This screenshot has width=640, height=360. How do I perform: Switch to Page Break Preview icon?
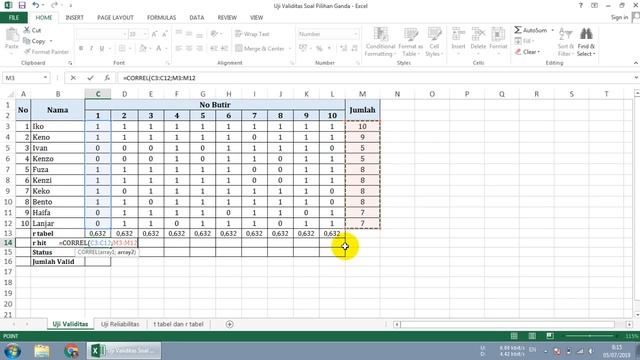click(550, 336)
